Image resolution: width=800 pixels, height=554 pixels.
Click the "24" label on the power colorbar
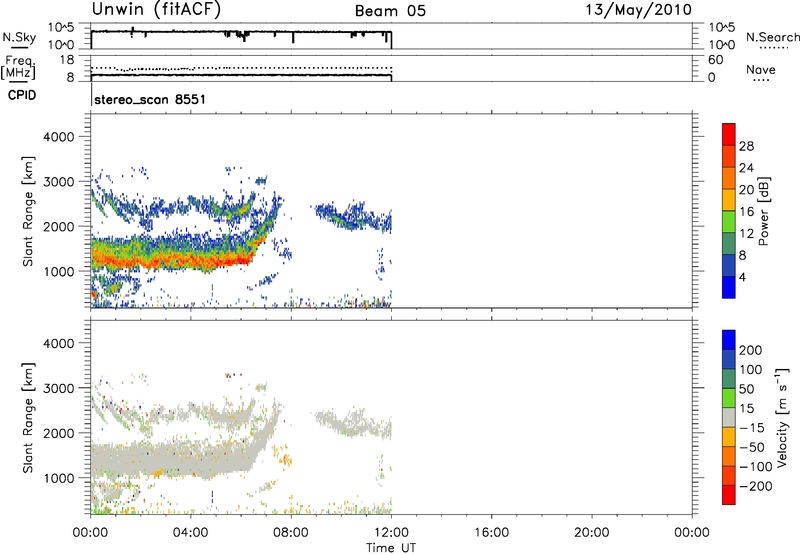pos(746,168)
